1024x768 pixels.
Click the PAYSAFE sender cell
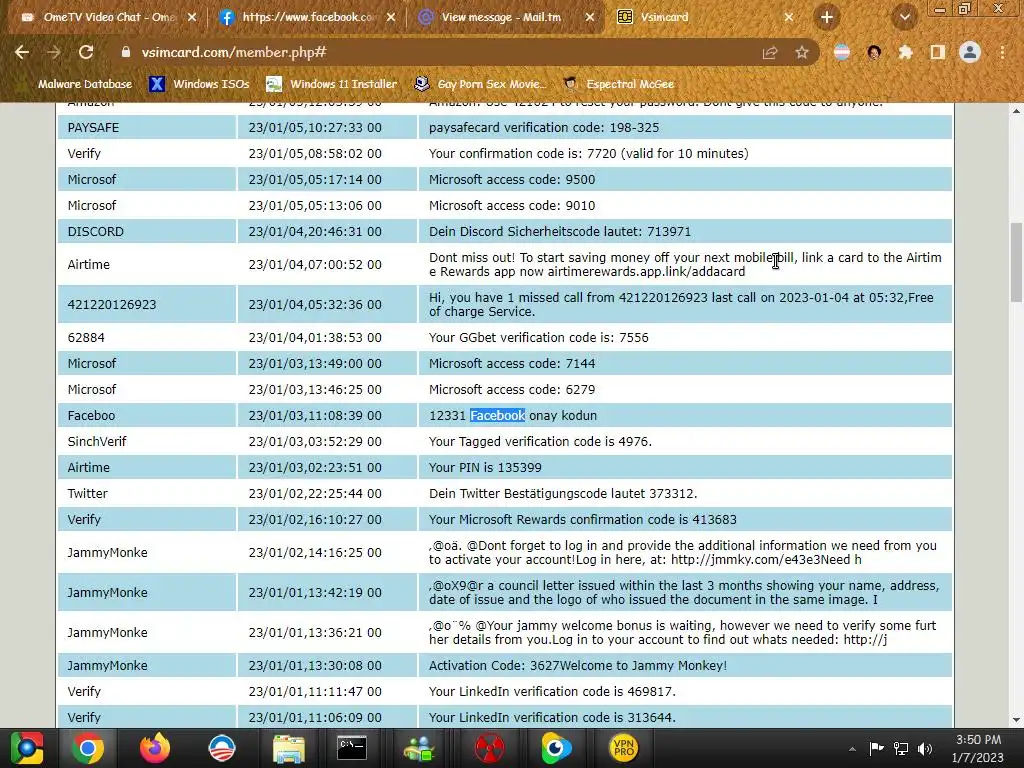147,127
